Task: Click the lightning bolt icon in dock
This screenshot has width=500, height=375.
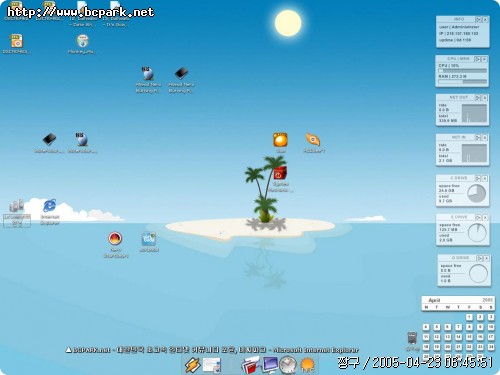Action: (192, 365)
